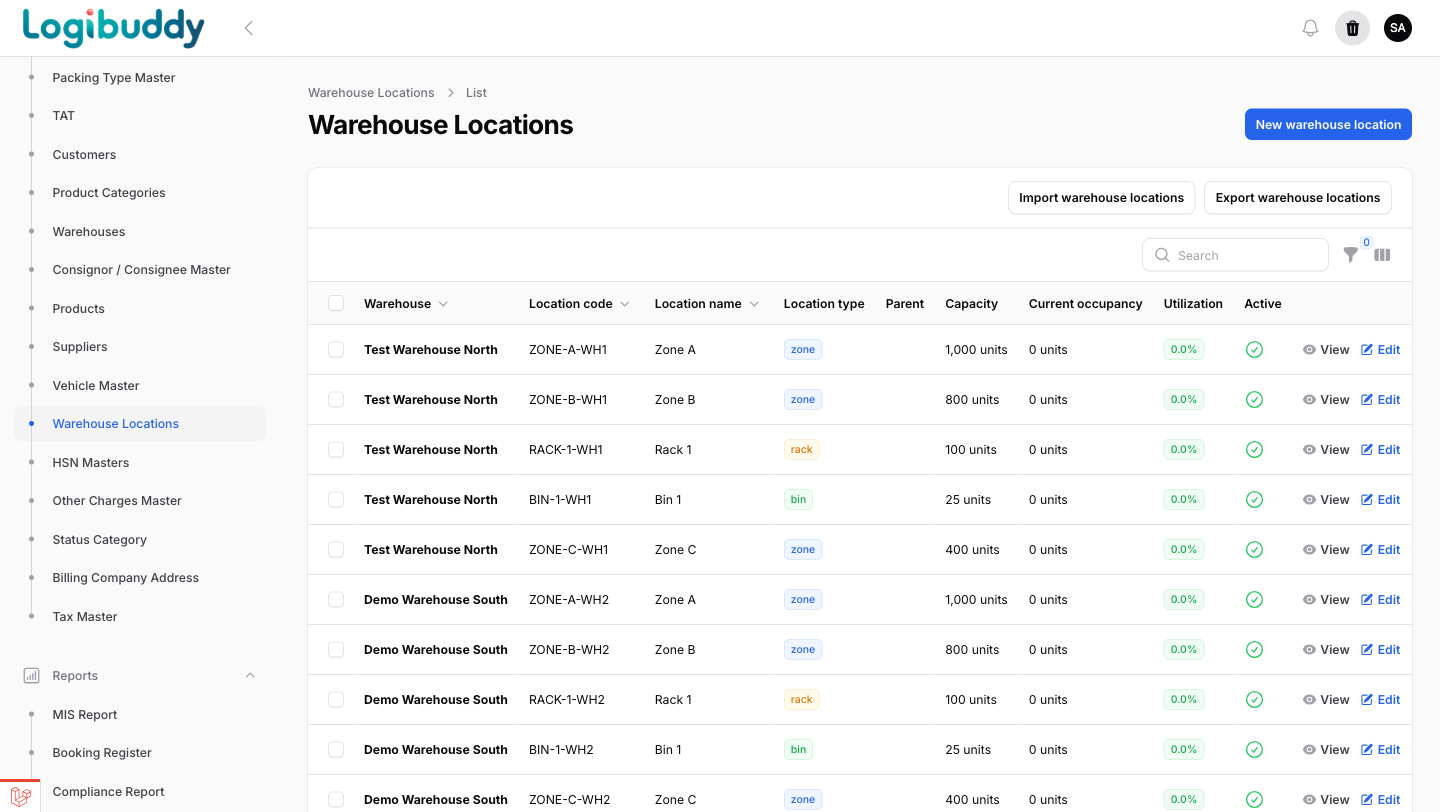1440x812 pixels.
Task: Edit the BIN-1-WH1 location
Action: (x=1381, y=500)
